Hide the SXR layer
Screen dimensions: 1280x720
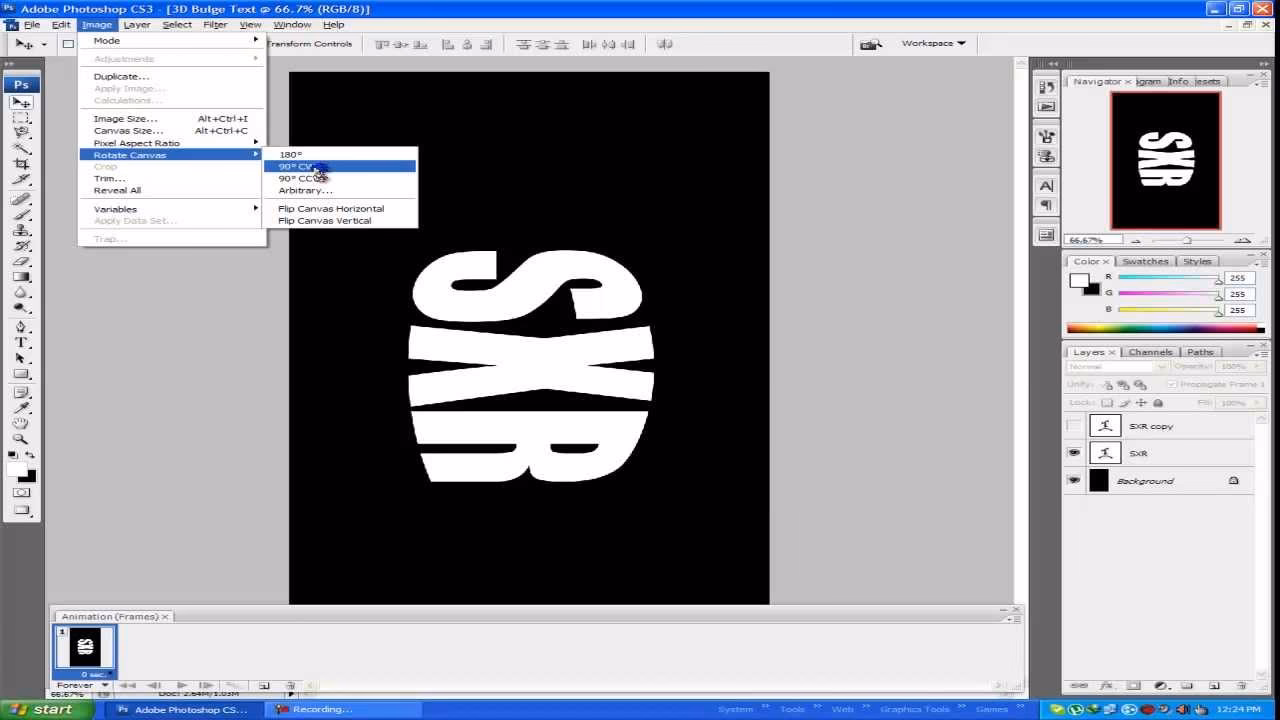pyautogui.click(x=1074, y=453)
